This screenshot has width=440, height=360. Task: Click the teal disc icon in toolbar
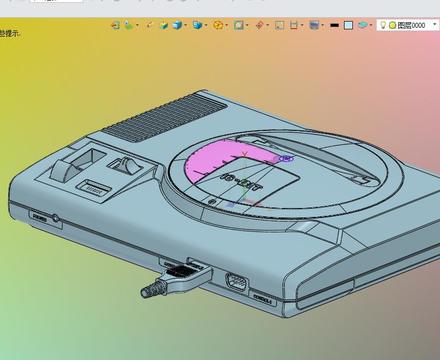363,25
